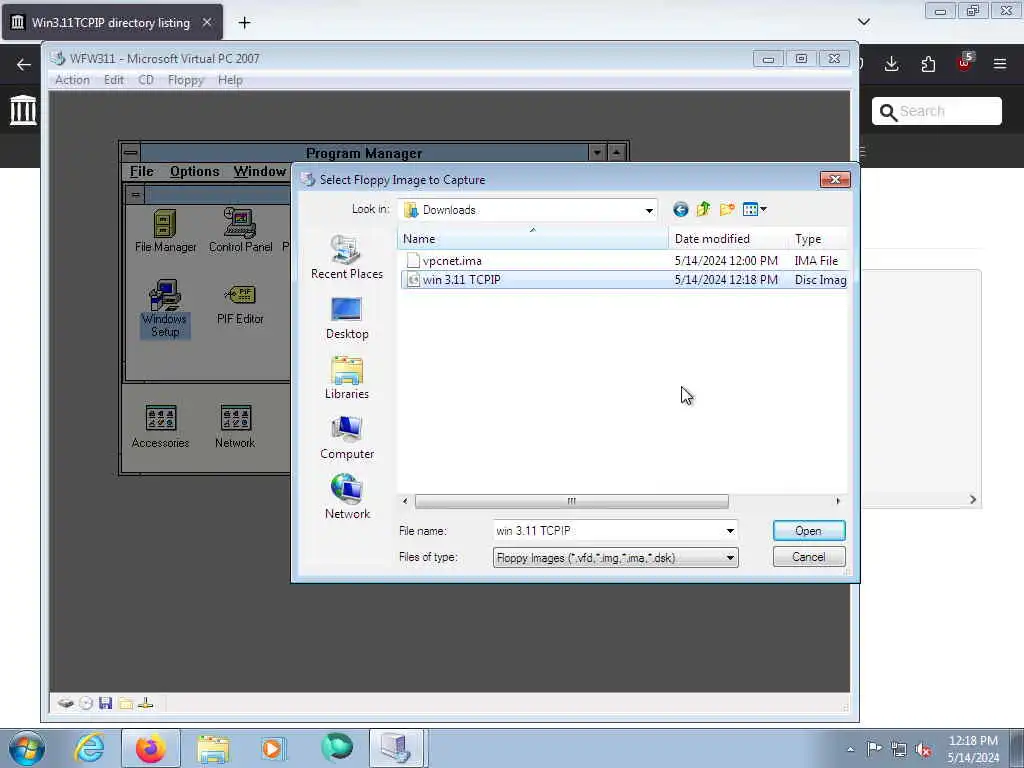This screenshot has width=1024, height=768.
Task: Open the CD menu in Virtual PC
Action: click(x=146, y=80)
